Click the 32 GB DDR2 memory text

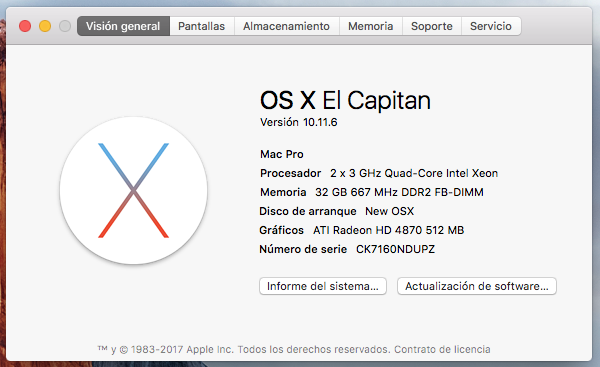coord(399,192)
